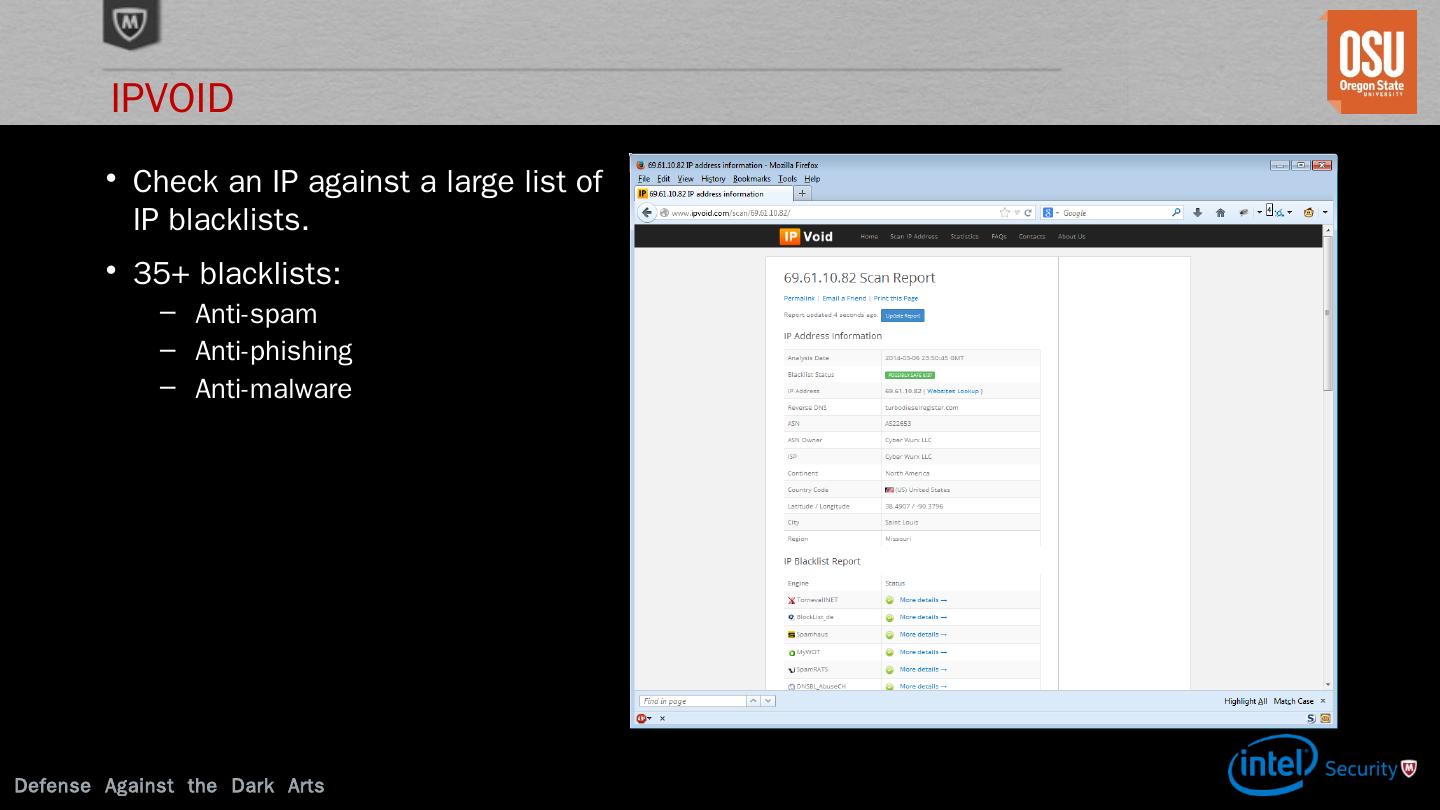
Task: Open the Edit menu
Action: tap(663, 179)
